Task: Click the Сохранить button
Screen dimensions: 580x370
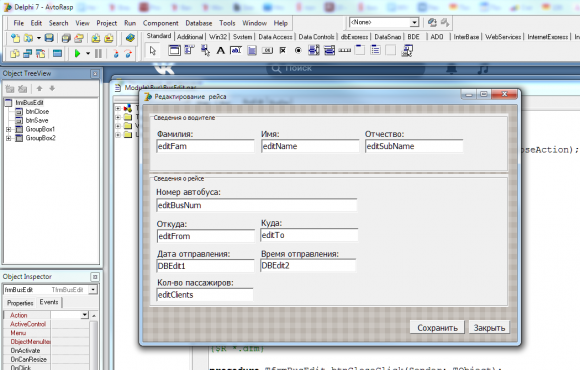Action: click(x=437, y=328)
